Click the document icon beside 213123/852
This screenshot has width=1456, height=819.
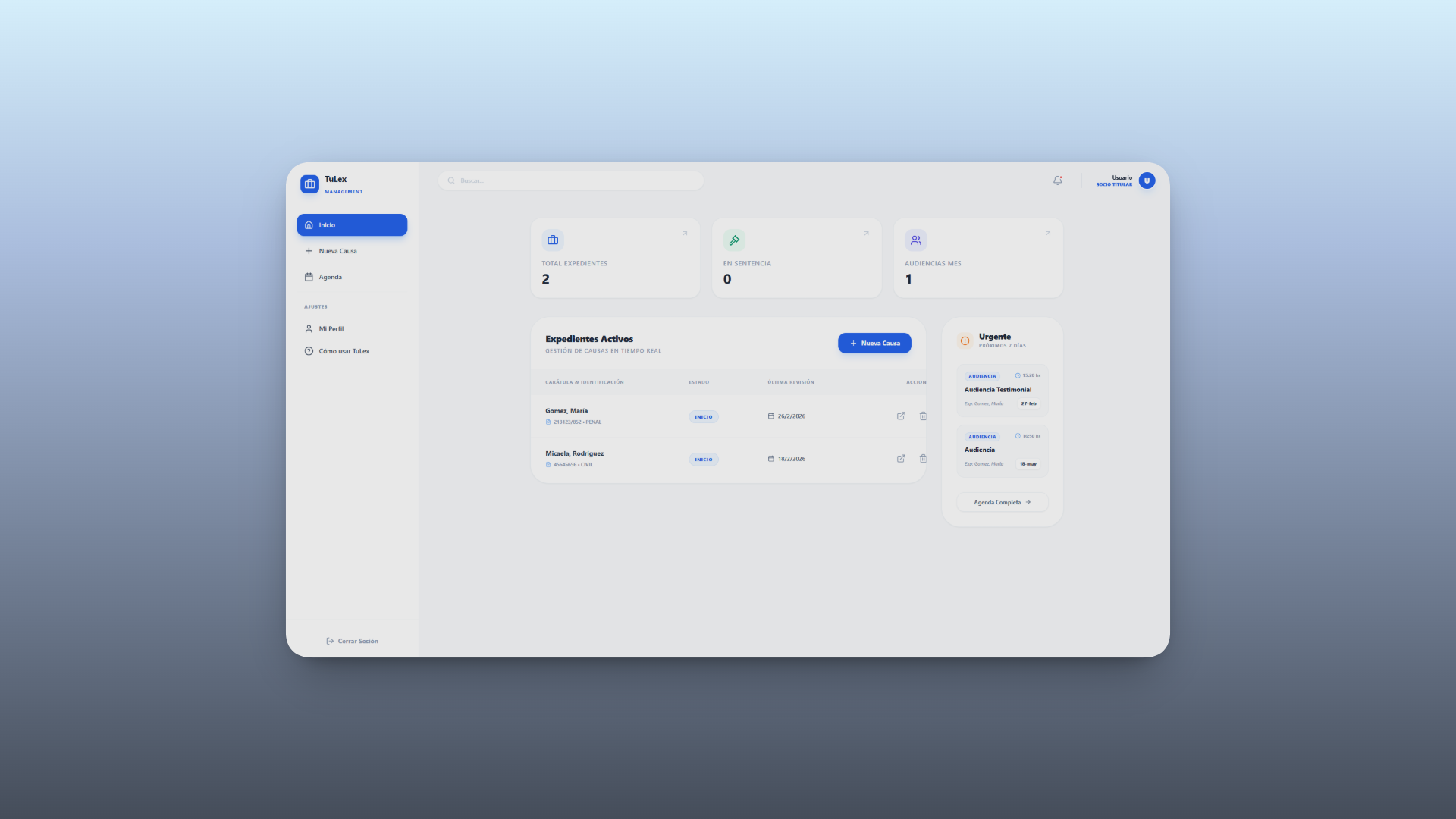548,422
